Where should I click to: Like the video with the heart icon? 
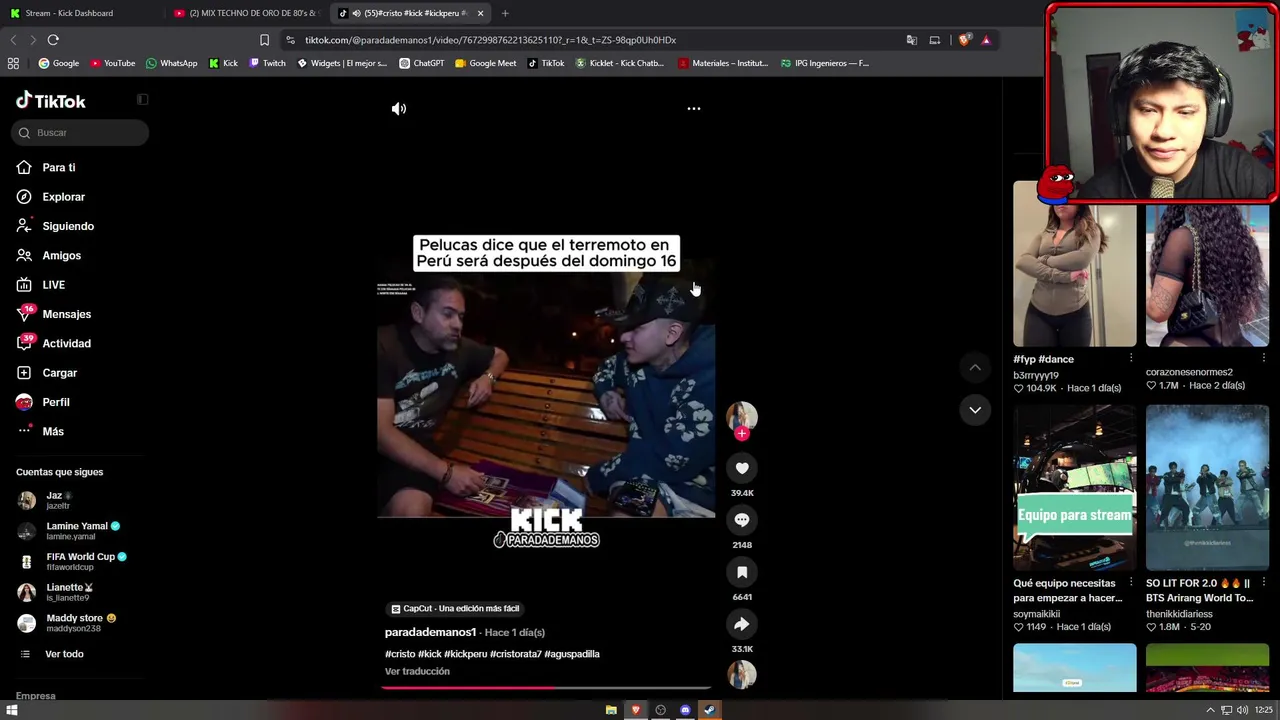tap(742, 468)
